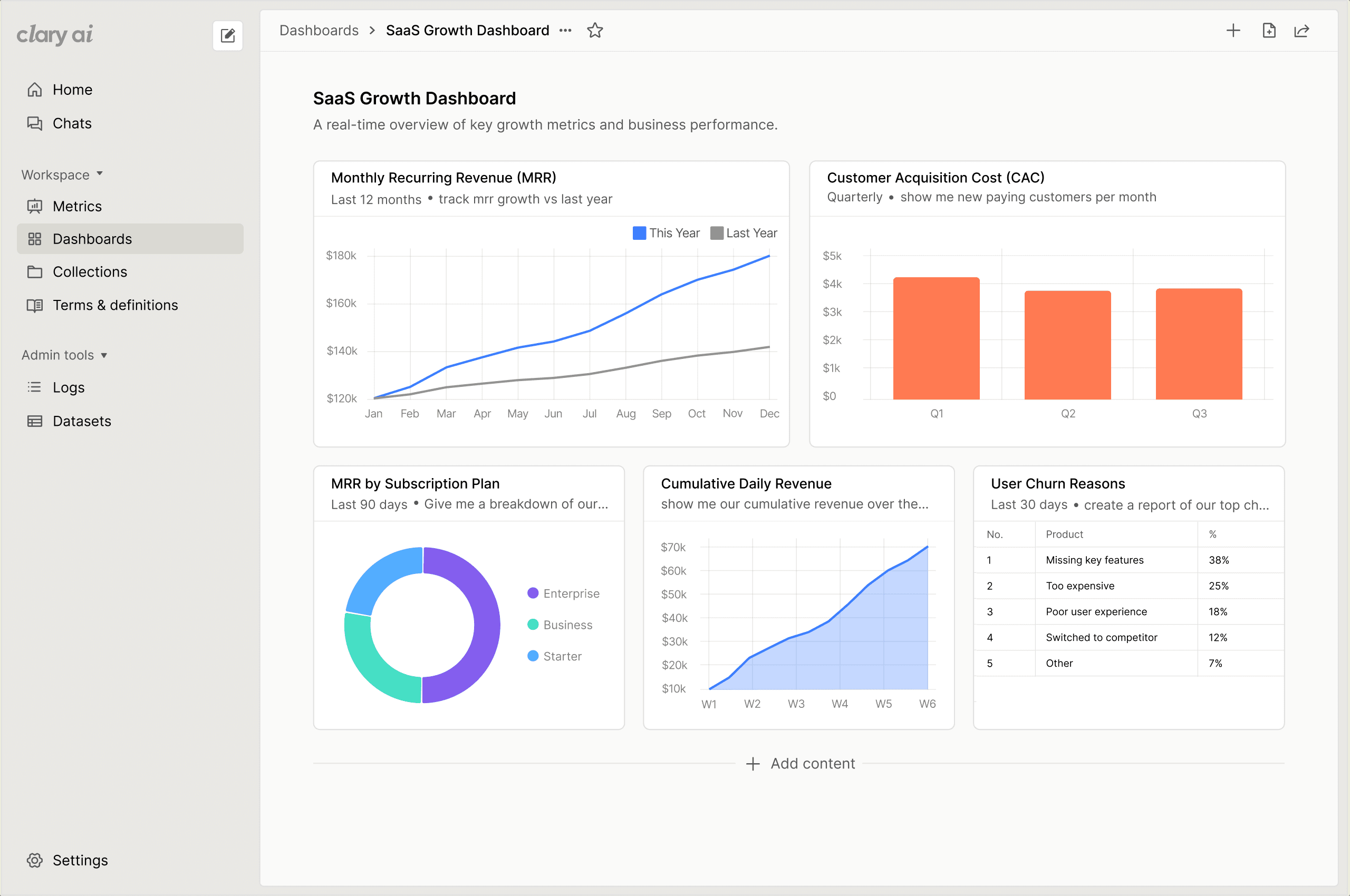Screen dimensions: 1350x896
Task: Toggle the Last Year legend series
Action: click(x=744, y=233)
